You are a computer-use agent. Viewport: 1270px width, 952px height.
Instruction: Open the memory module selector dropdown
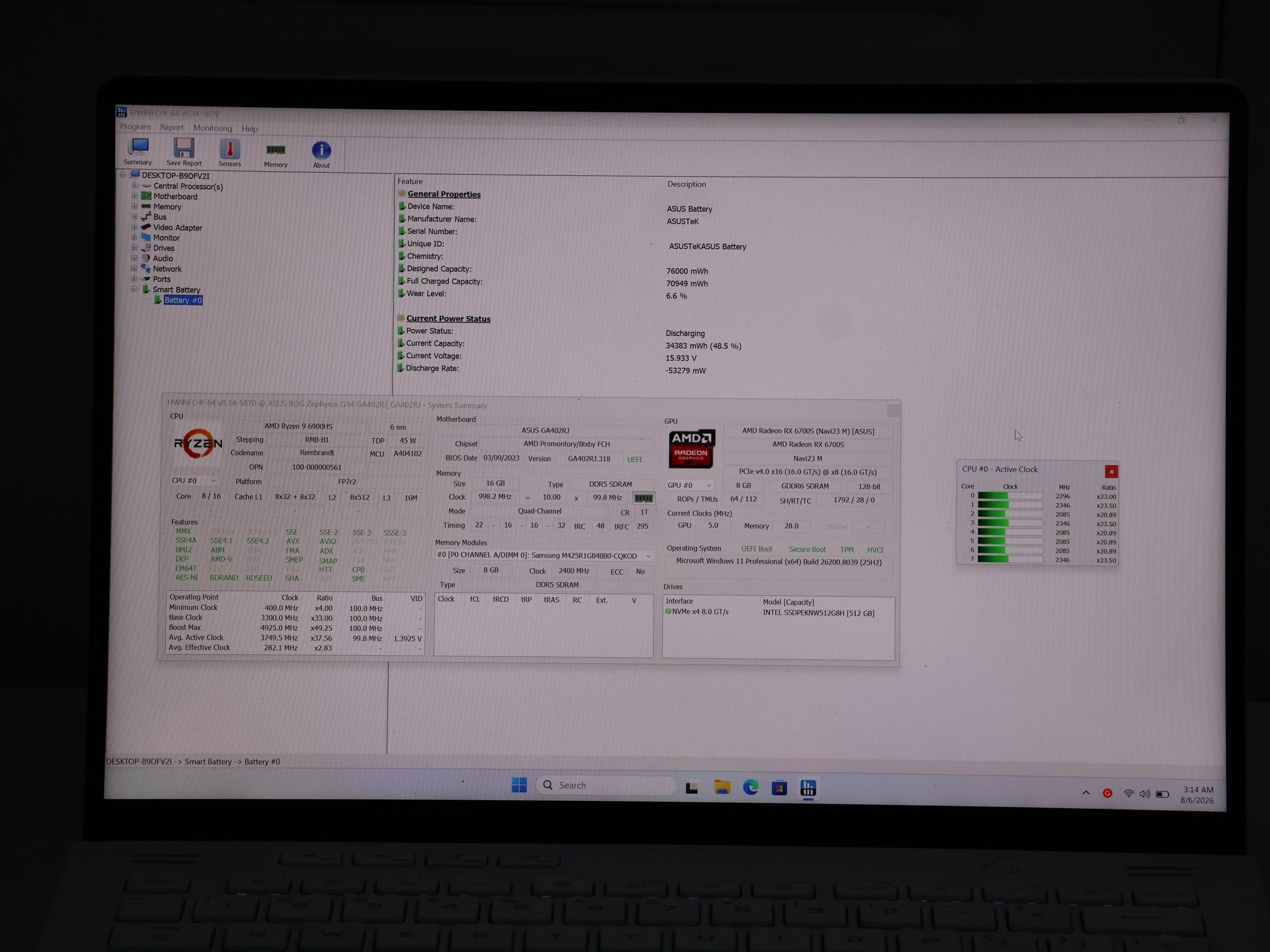544,555
